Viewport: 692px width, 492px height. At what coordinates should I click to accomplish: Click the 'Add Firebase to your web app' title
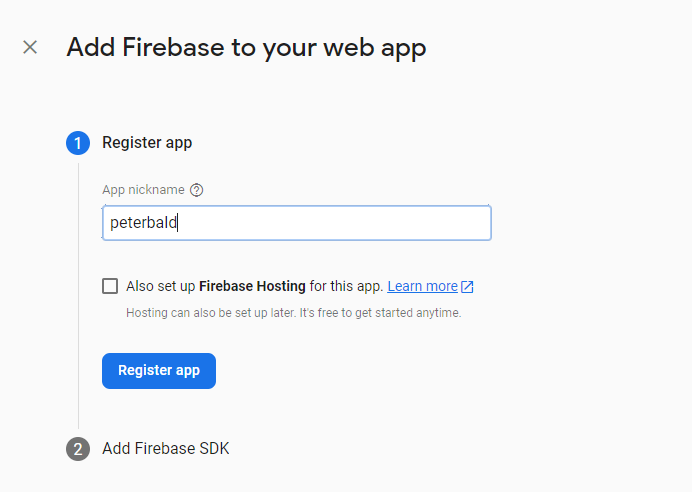click(246, 48)
